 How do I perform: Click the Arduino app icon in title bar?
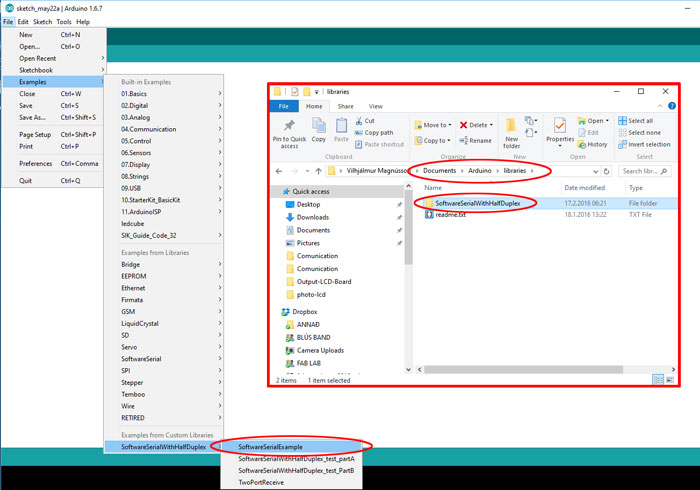(9, 8)
